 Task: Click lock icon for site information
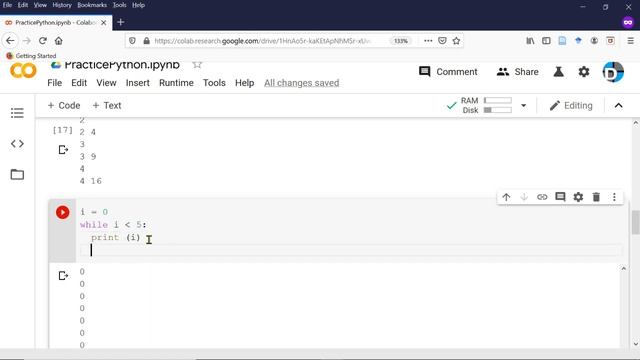(x=147, y=41)
